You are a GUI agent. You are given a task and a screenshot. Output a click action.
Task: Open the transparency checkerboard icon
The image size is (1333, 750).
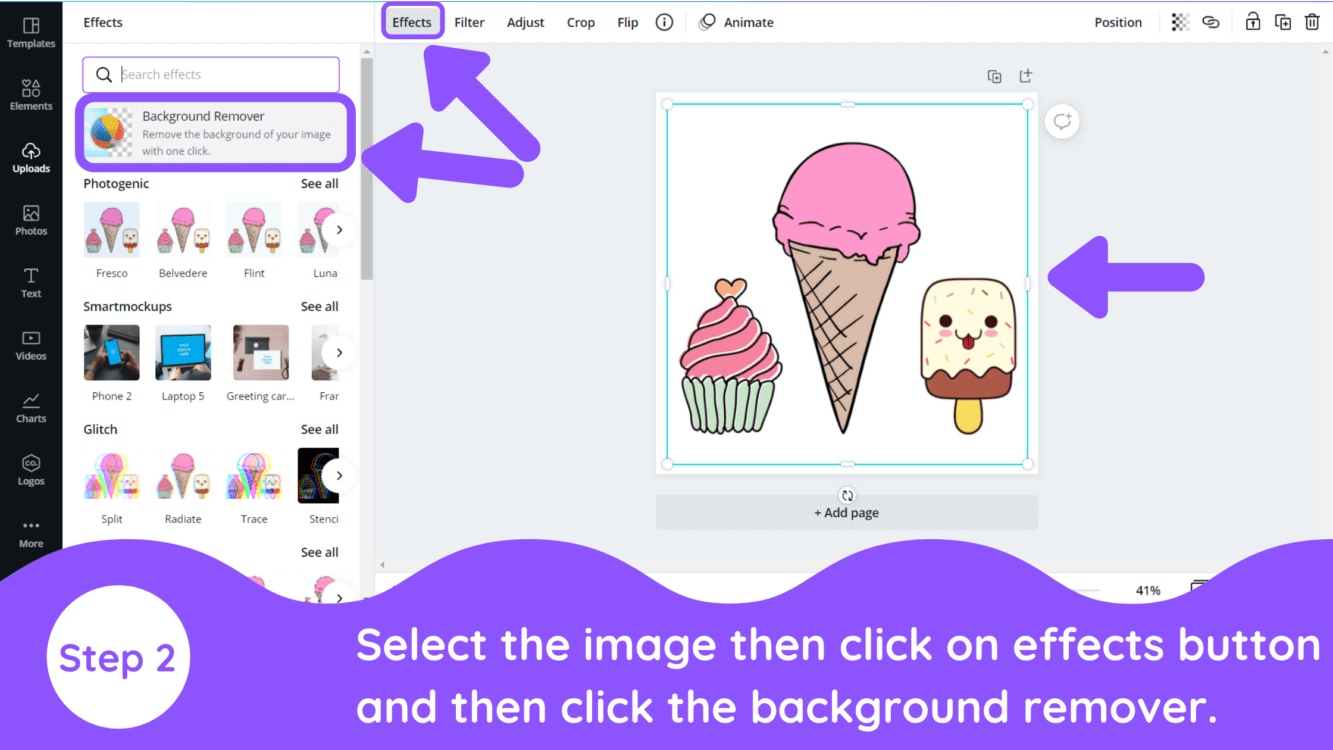pos(1180,22)
